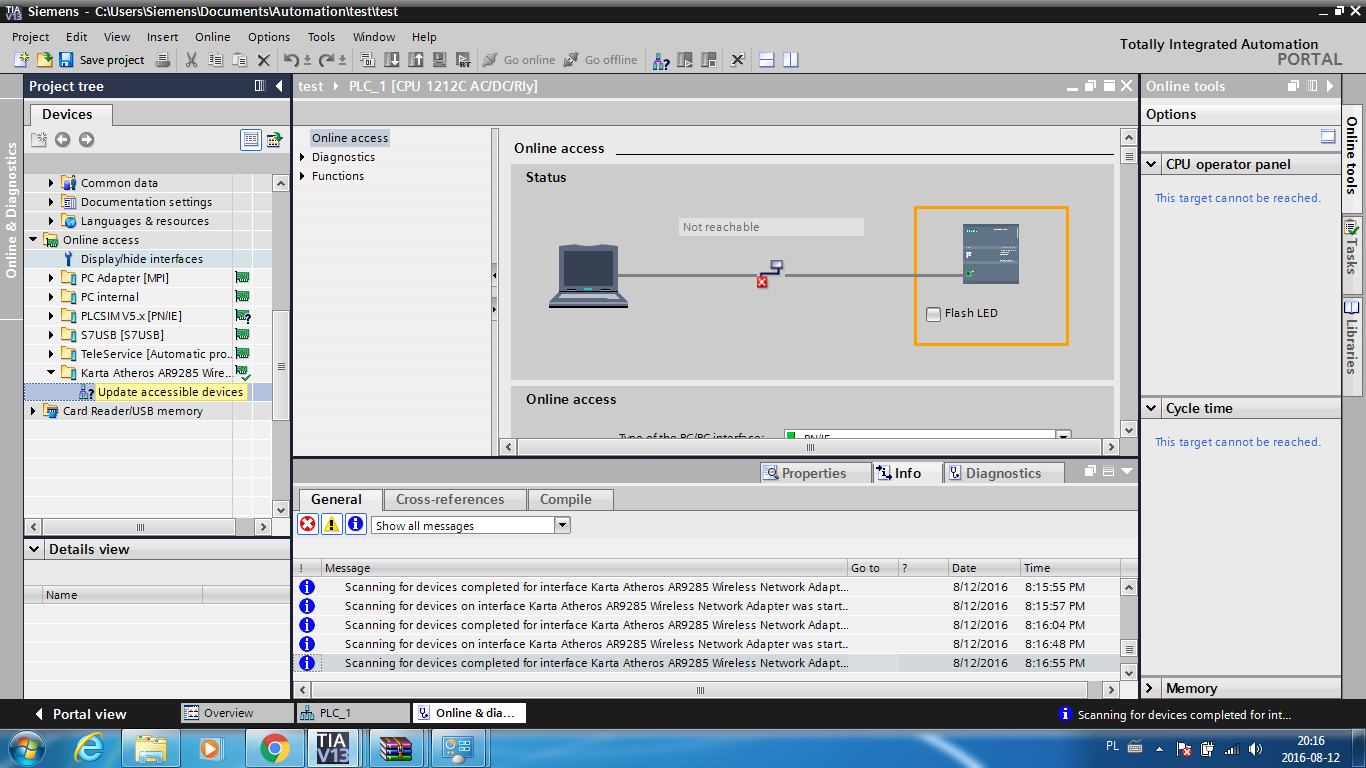Click the Start runtime (RT) icon
This screenshot has width=1366, height=768.
point(464,60)
